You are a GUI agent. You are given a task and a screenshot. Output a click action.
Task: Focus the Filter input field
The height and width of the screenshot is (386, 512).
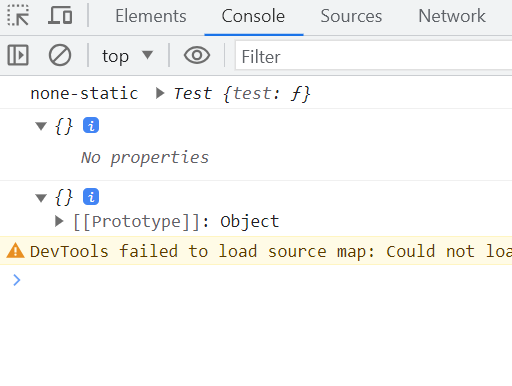[373, 56]
